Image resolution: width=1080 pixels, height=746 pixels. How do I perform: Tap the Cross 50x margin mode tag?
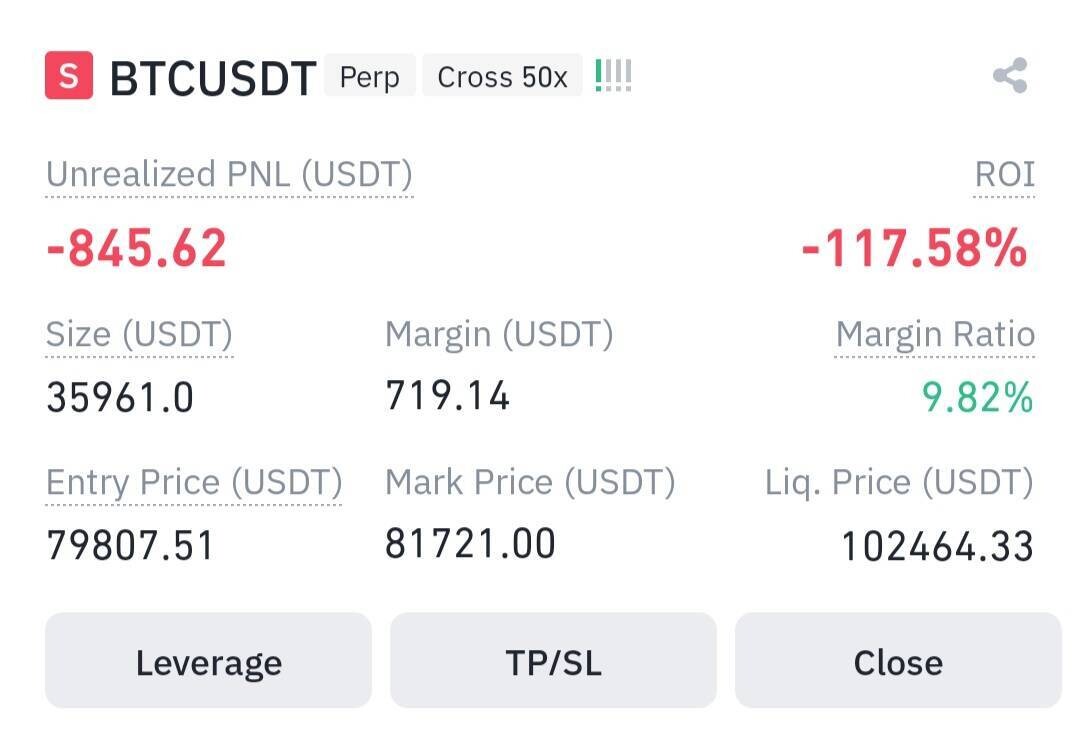point(502,77)
